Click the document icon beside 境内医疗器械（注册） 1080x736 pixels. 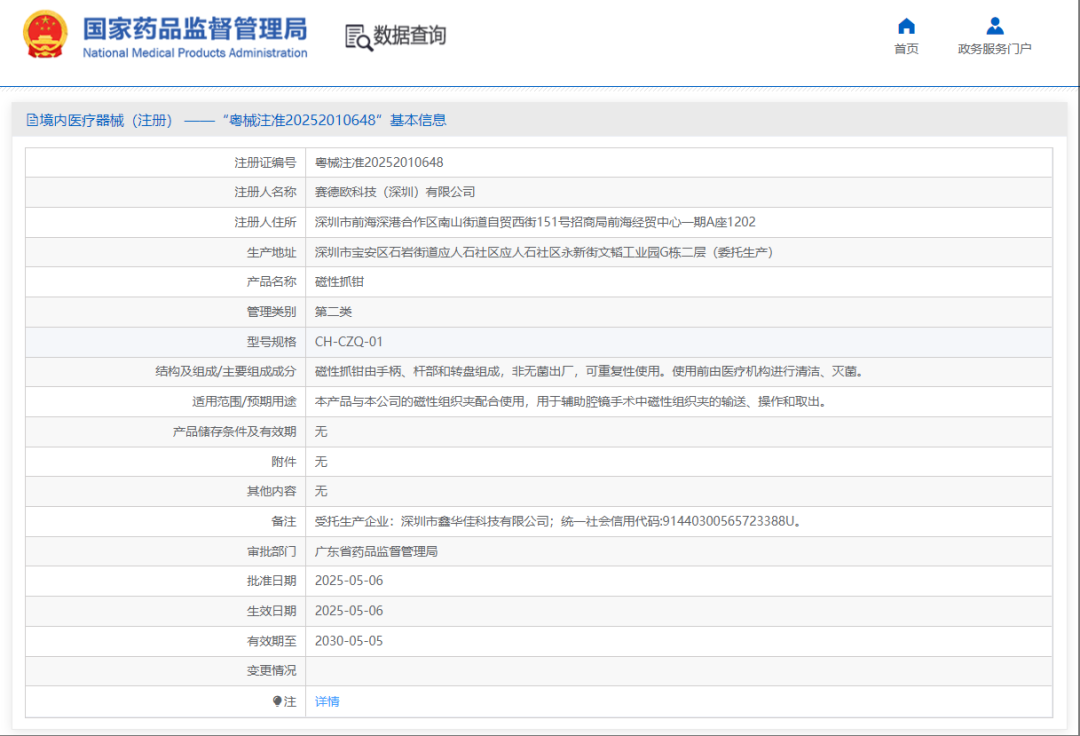[31, 119]
